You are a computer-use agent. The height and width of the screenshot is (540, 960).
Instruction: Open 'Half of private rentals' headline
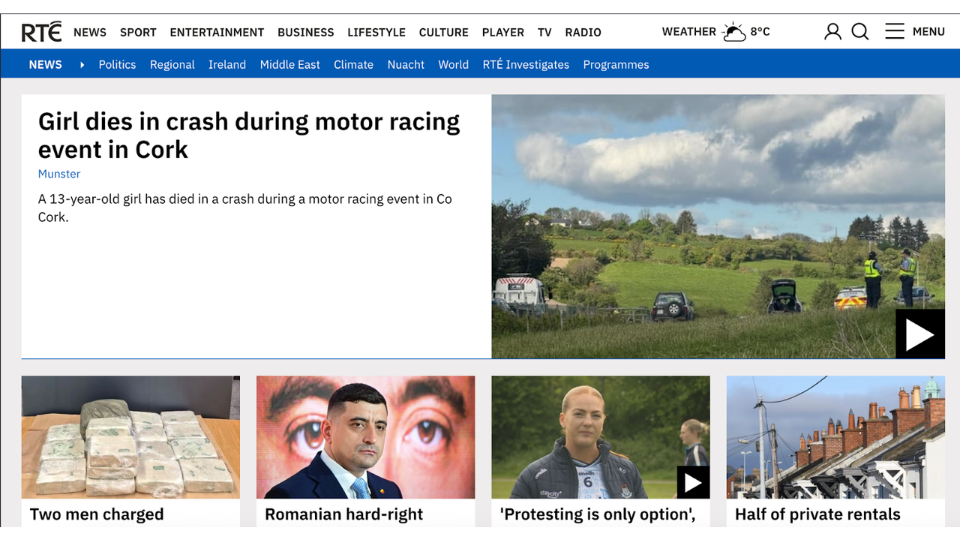click(817, 514)
